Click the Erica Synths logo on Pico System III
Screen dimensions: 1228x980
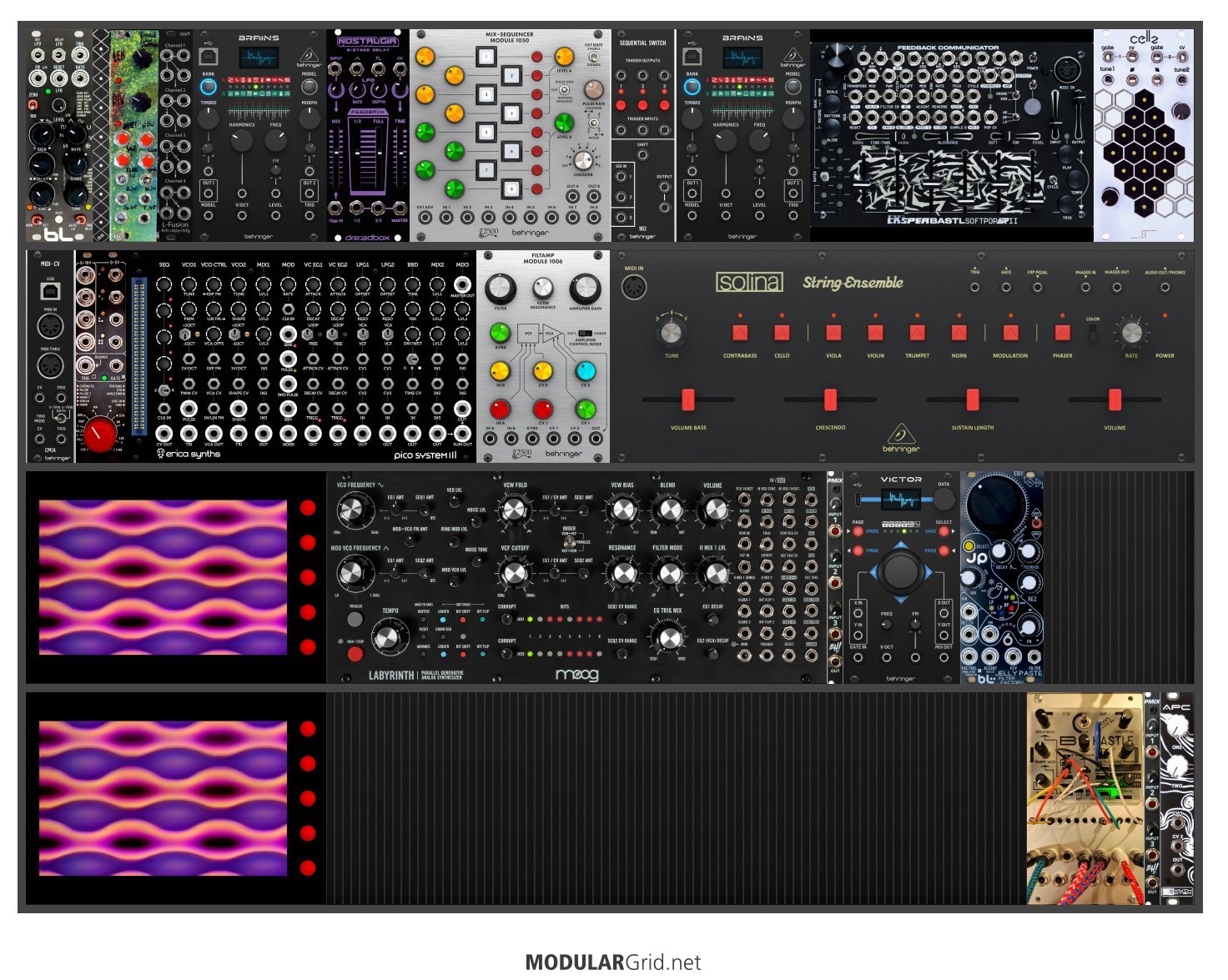tap(189, 454)
